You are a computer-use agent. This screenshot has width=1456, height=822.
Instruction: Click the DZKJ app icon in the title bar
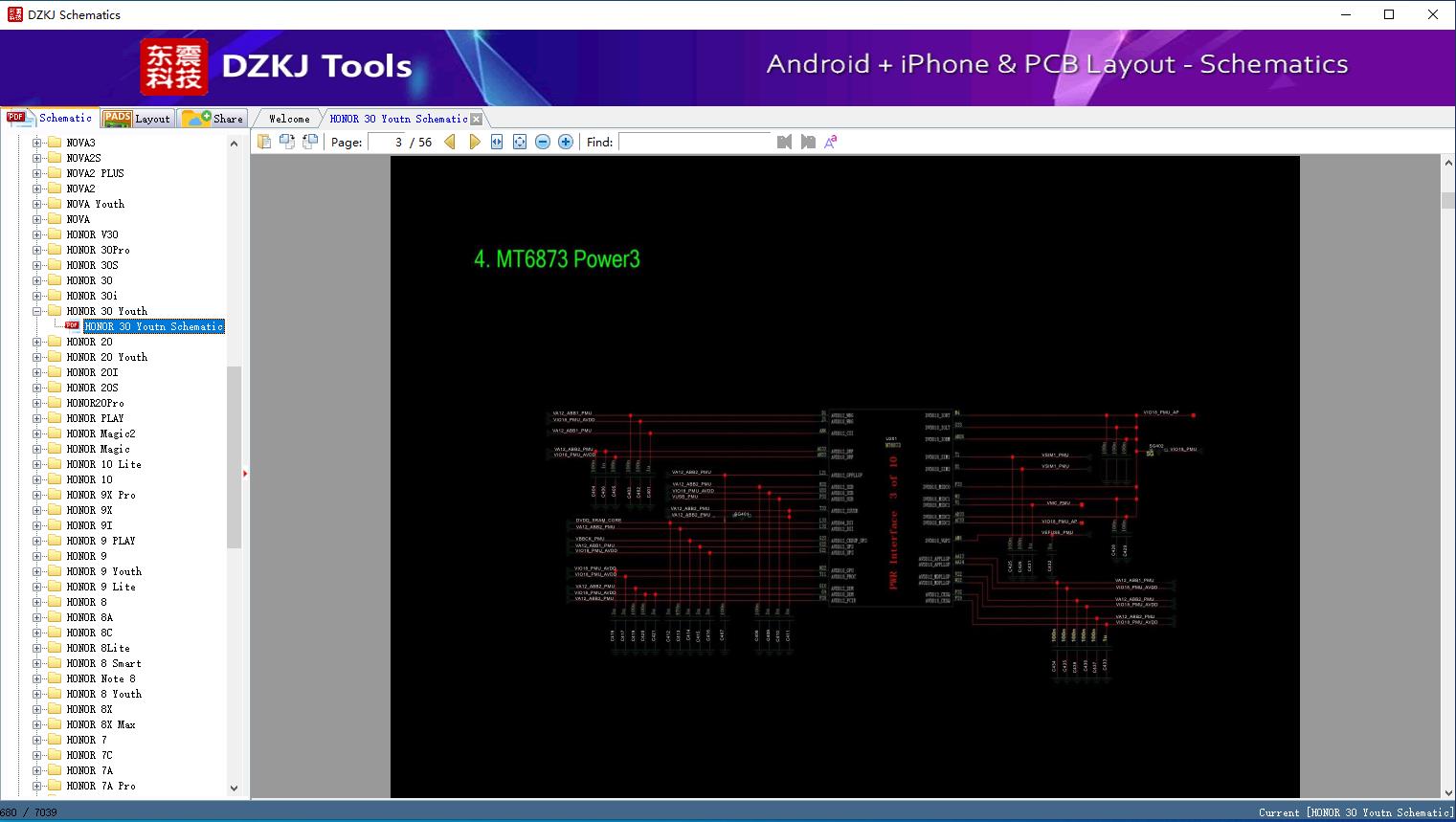click(x=14, y=14)
